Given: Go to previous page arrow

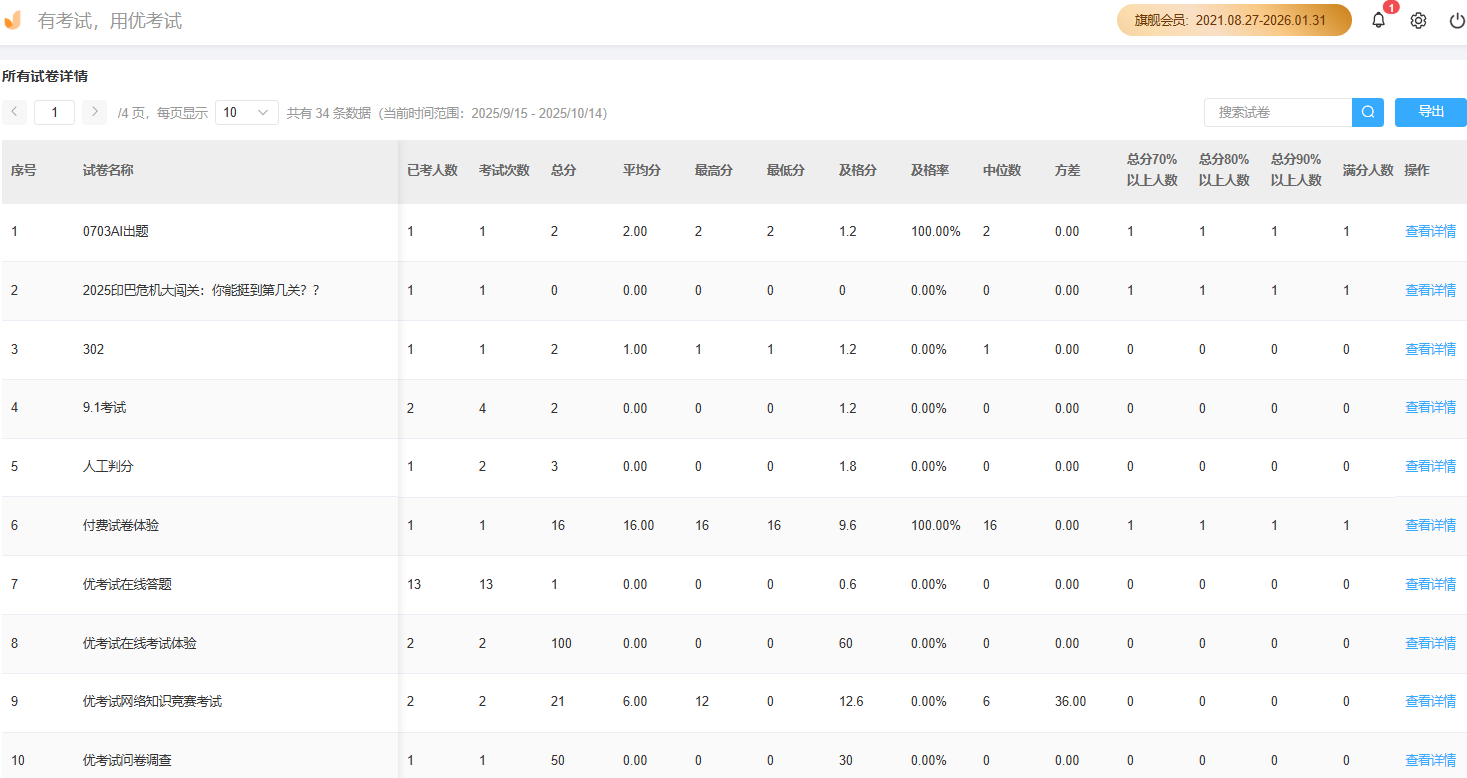Looking at the screenshot, I should click(14, 113).
